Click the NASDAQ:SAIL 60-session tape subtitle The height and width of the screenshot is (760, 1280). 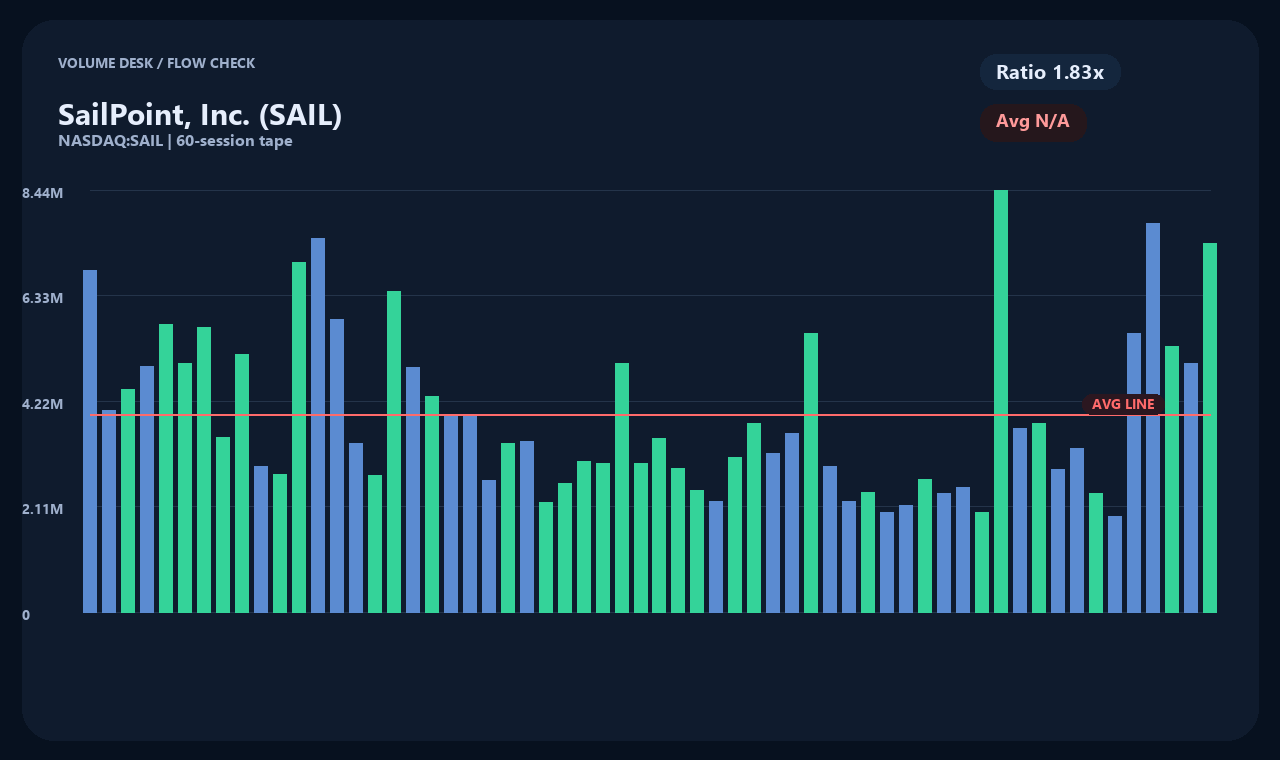click(x=175, y=141)
